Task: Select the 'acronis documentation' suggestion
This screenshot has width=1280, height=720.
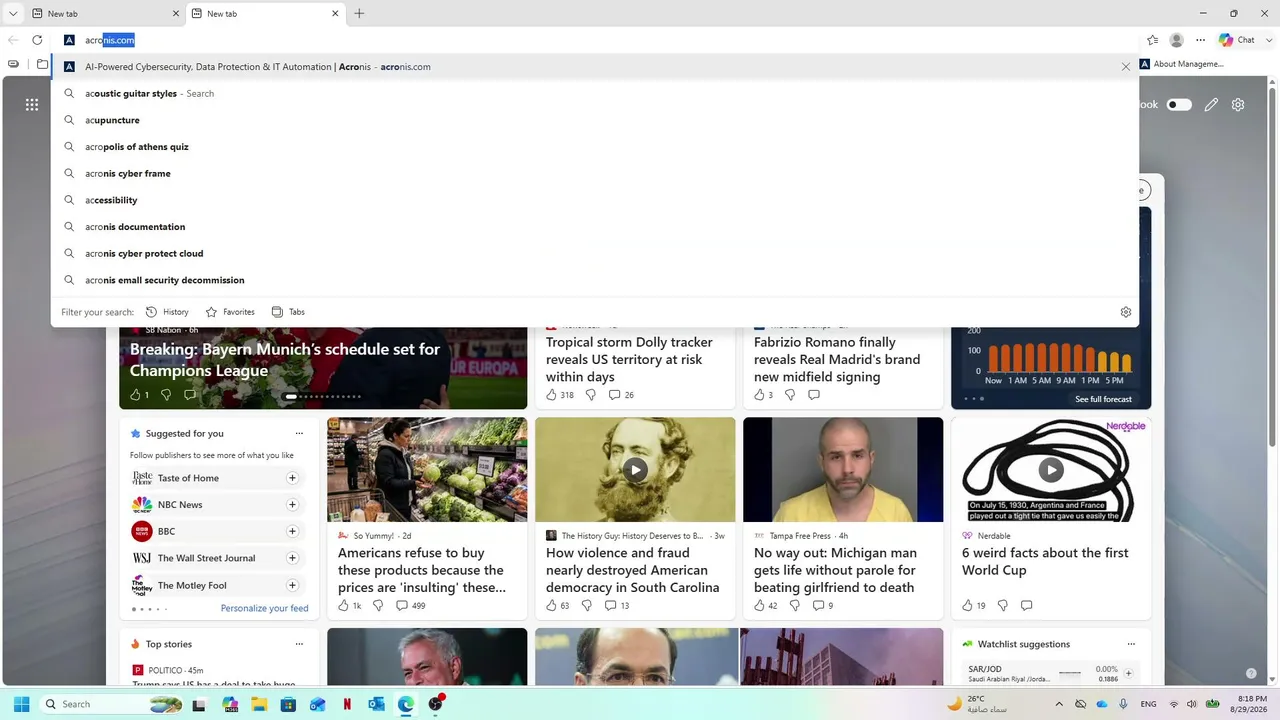Action: tap(594, 227)
